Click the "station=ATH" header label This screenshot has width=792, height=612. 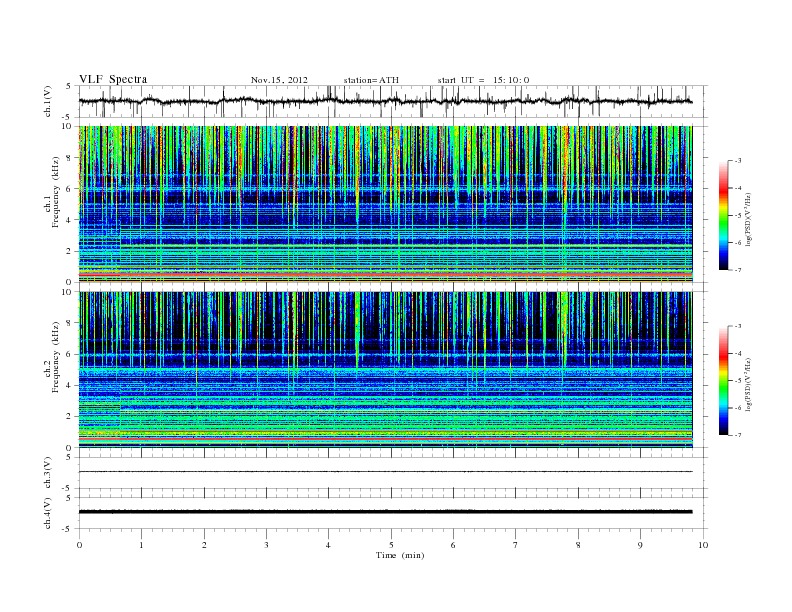(371, 80)
